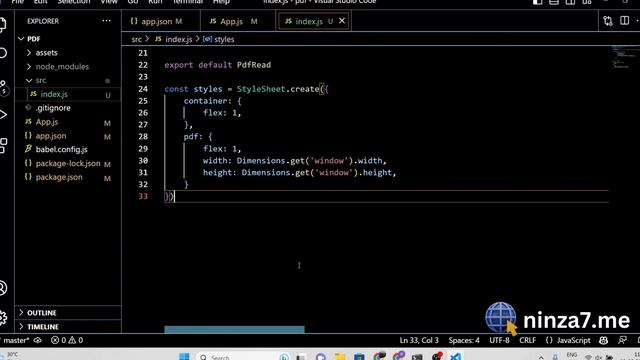
Task: Open package.json in Explorer
Action: 68,177
